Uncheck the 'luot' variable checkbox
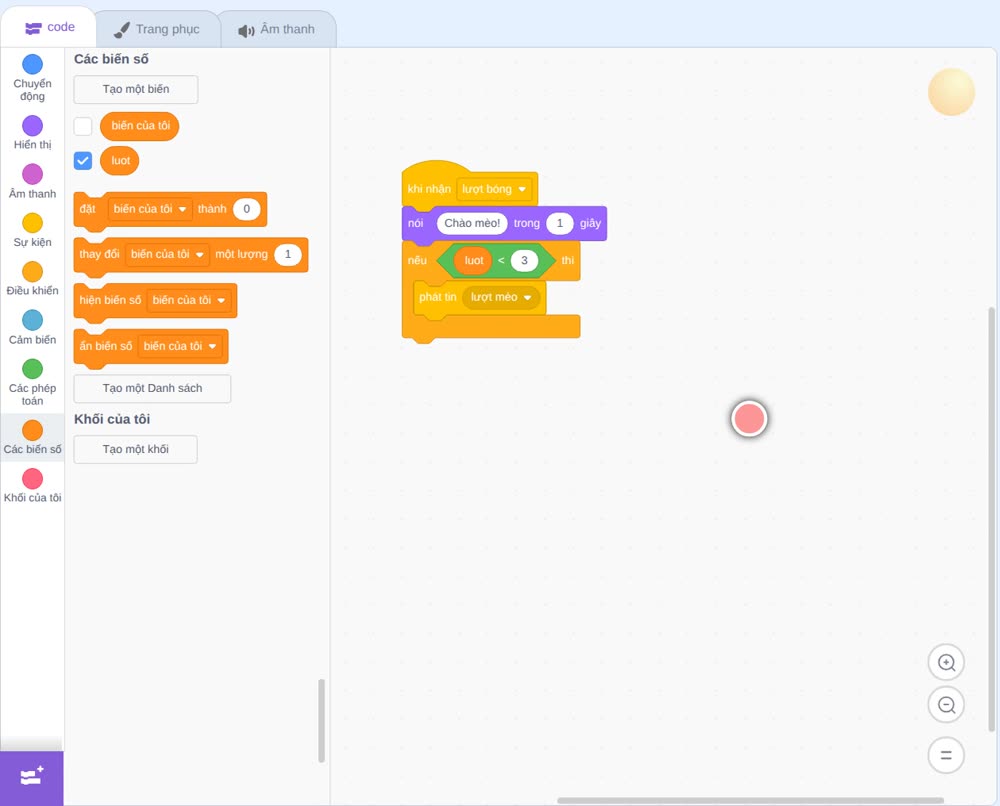1000x806 pixels. [x=83, y=160]
